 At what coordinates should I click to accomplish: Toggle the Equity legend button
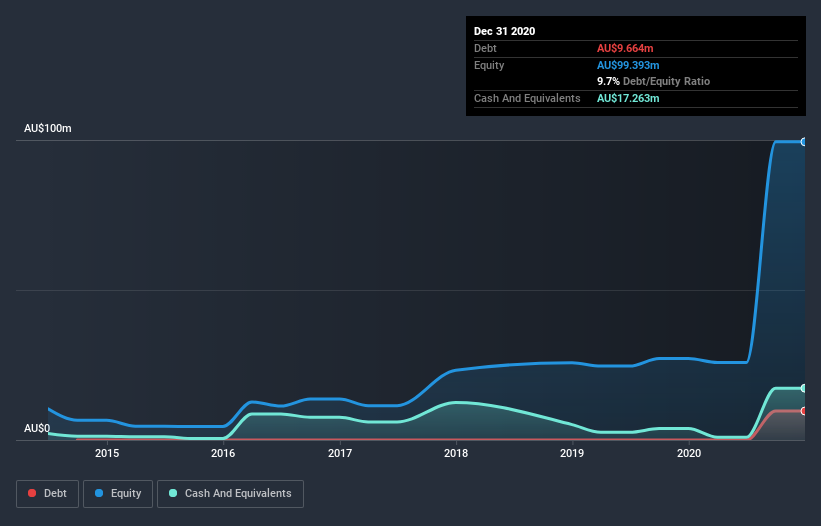click(x=118, y=494)
